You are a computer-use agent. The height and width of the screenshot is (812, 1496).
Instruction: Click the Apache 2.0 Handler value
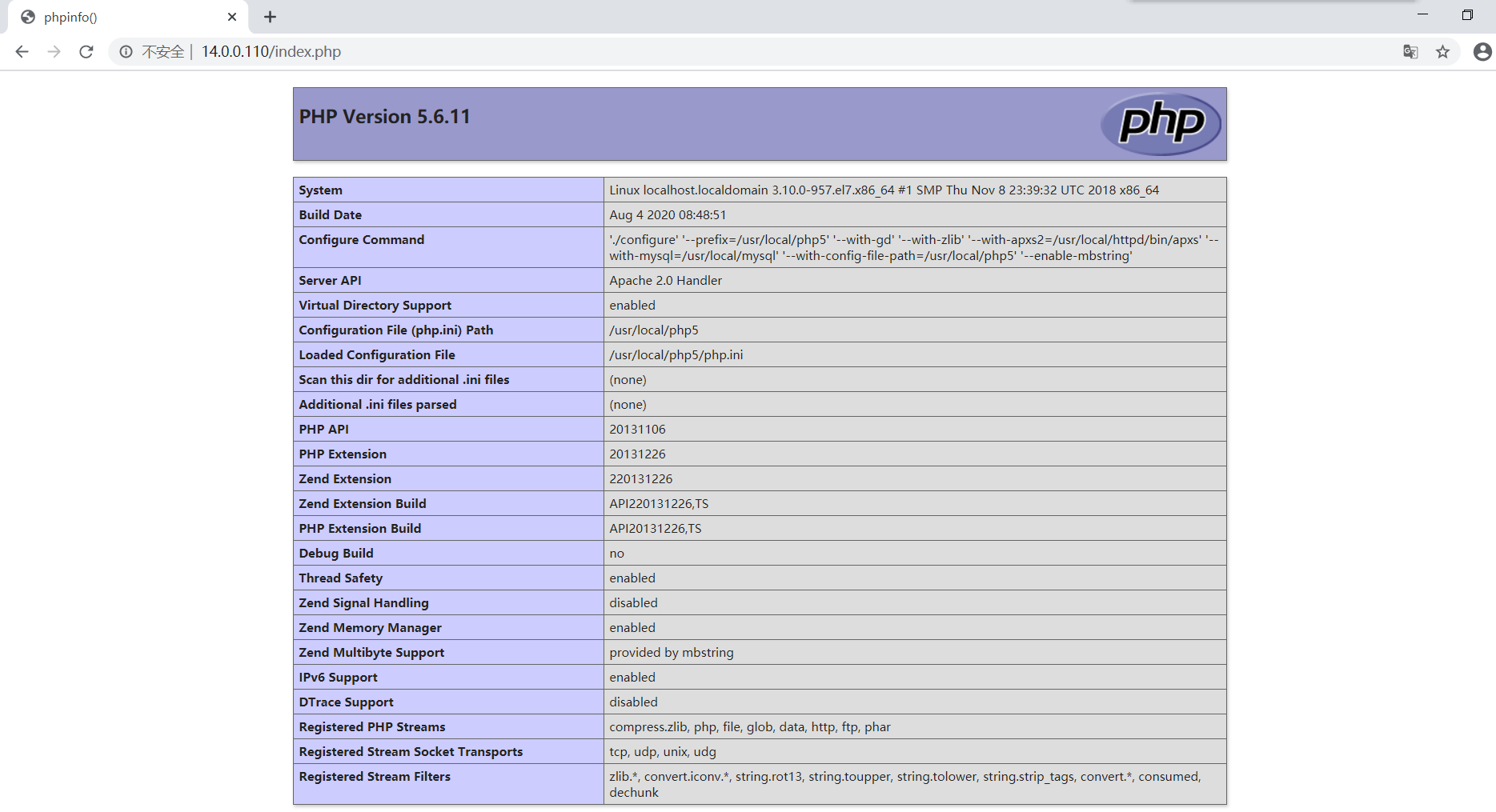[665, 281]
